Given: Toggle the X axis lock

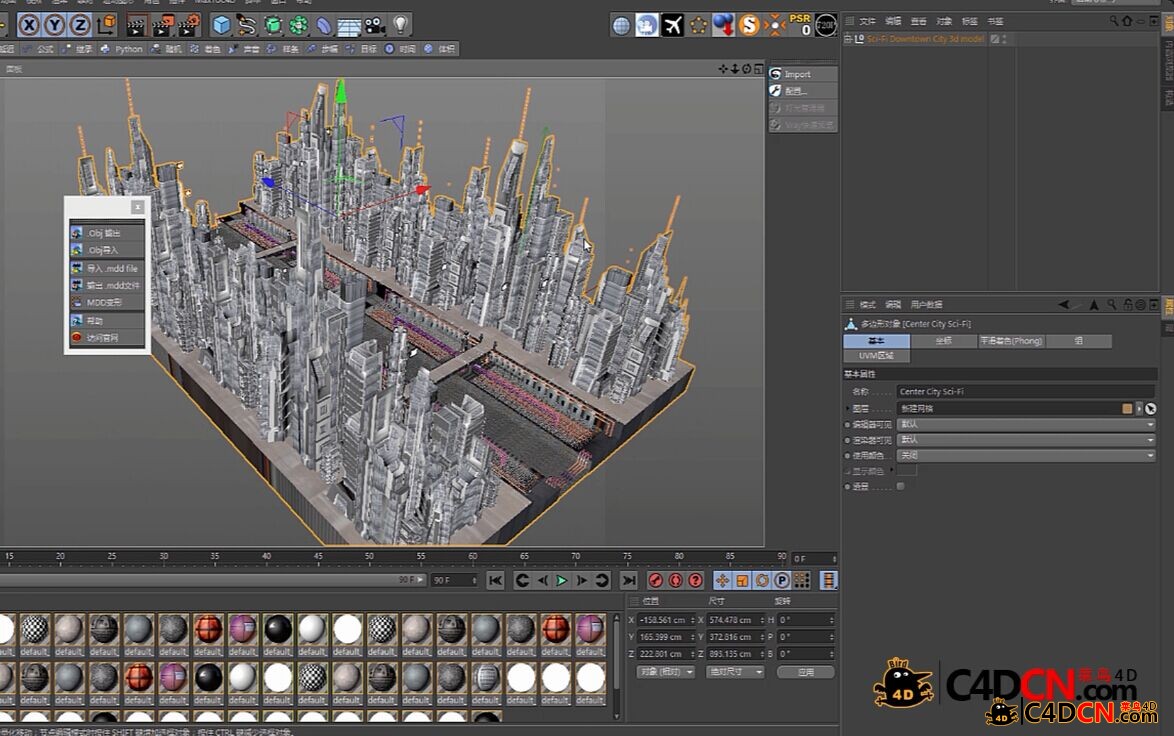Looking at the screenshot, I should click(x=28, y=25).
